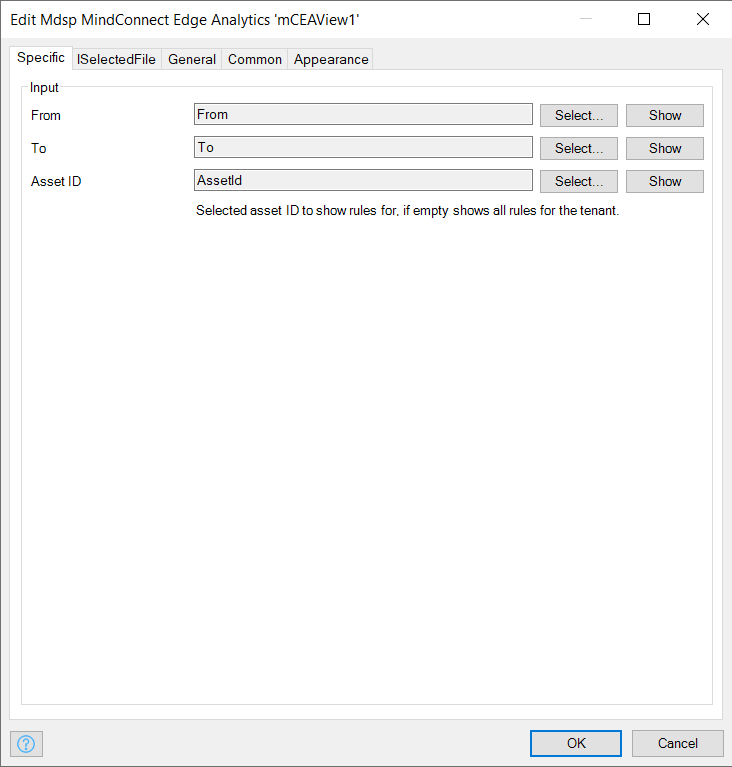Switch to the Specific tab
This screenshot has width=732, height=767.
[x=41, y=58]
